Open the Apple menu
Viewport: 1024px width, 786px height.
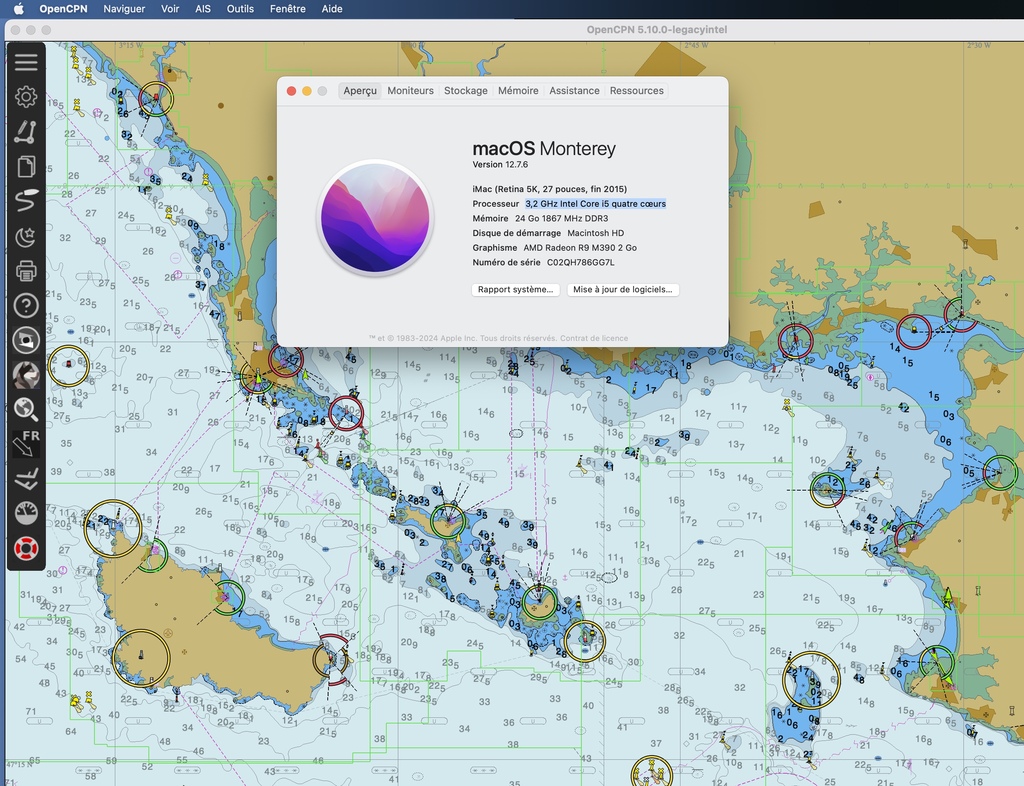click(18, 8)
